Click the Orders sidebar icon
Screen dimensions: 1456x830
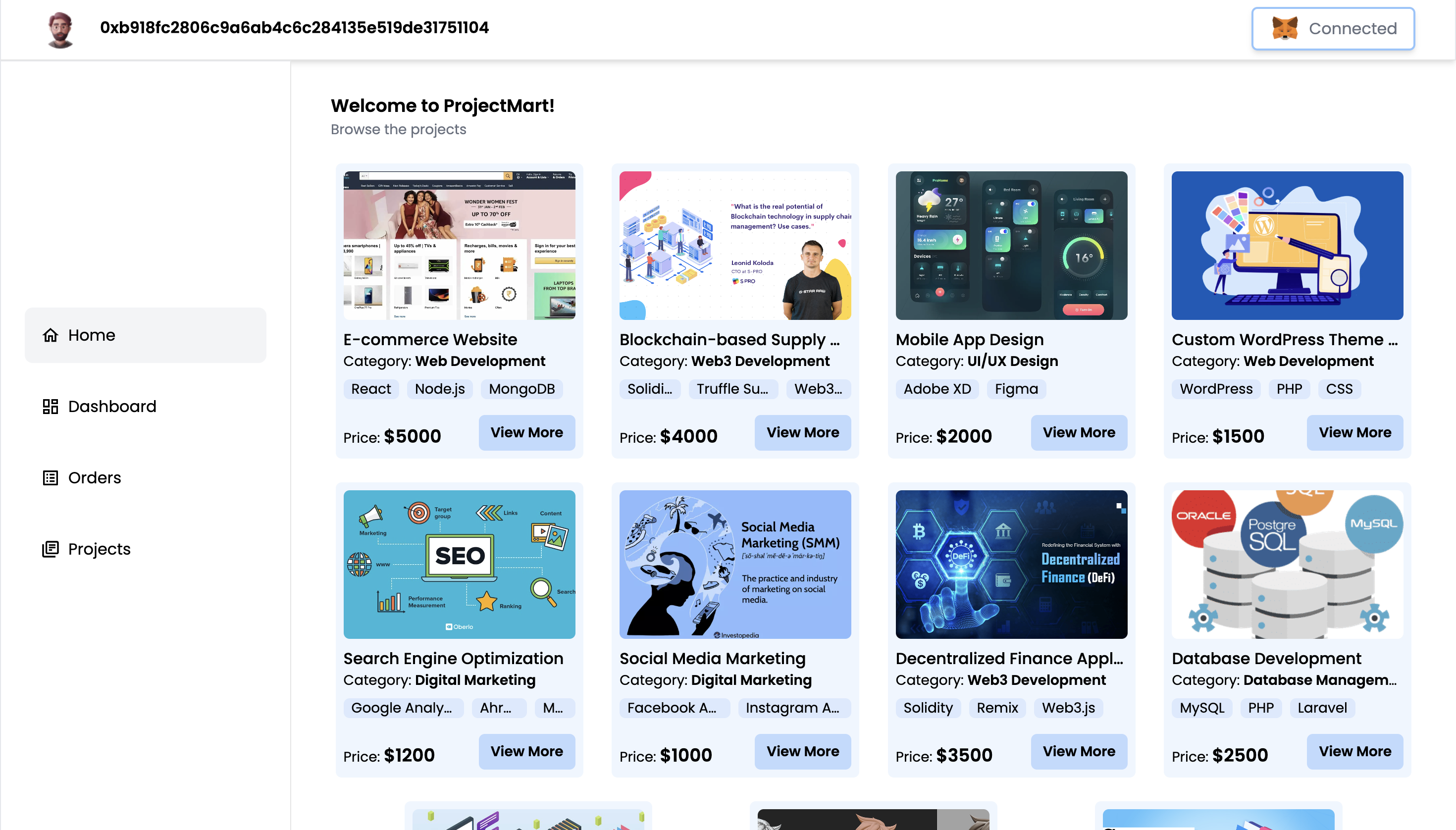(x=50, y=477)
